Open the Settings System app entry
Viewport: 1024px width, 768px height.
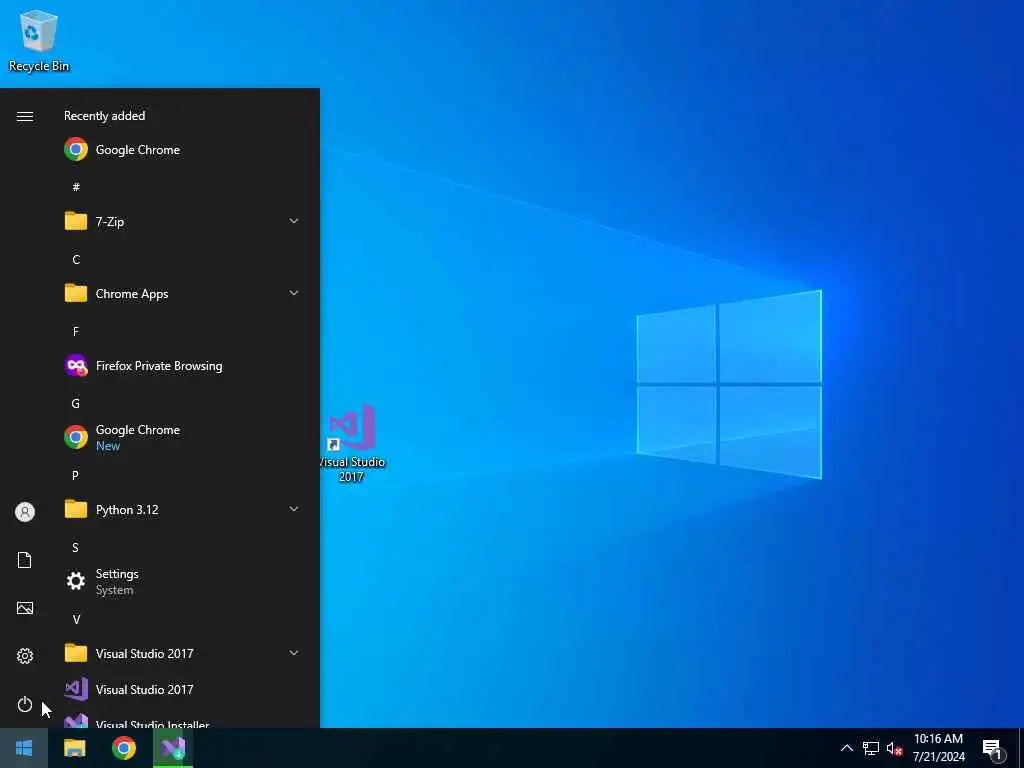pyautogui.click(x=183, y=581)
